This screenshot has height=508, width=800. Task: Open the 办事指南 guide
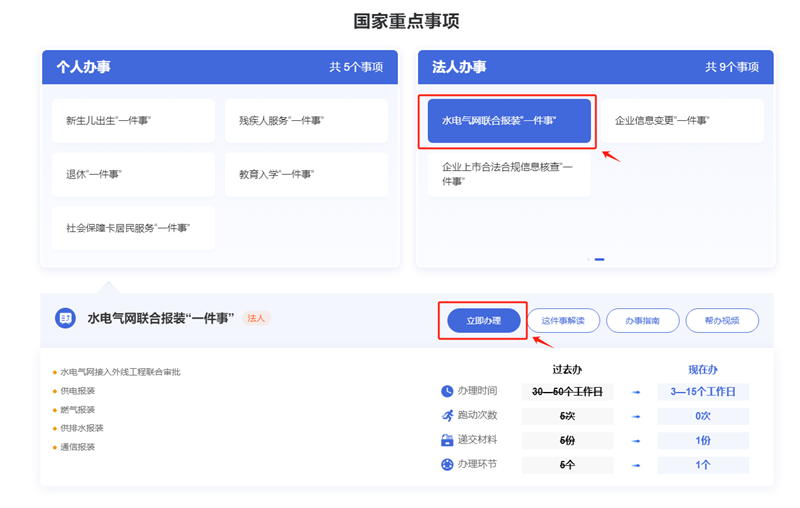pos(642,321)
